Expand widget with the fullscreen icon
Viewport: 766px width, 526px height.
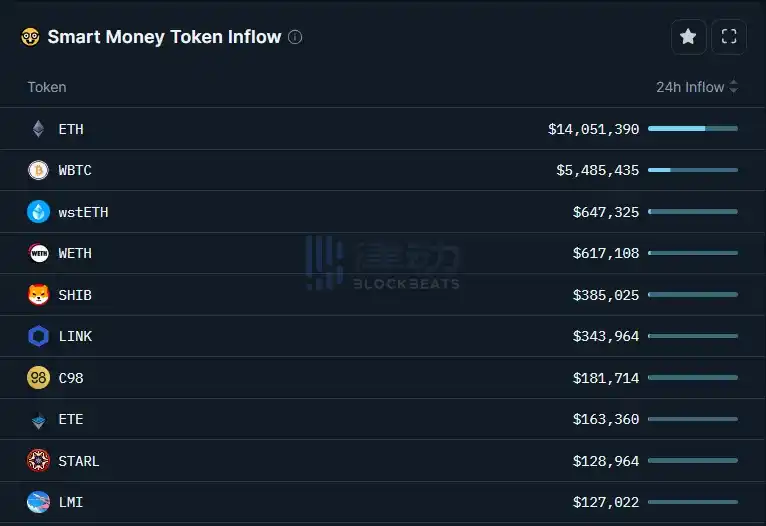tap(729, 37)
